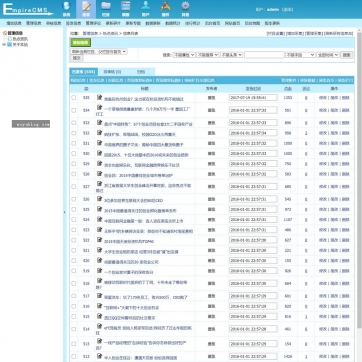
Task: Click the 搜索 search button
Action: pyautogui.click(x=347, y=55)
